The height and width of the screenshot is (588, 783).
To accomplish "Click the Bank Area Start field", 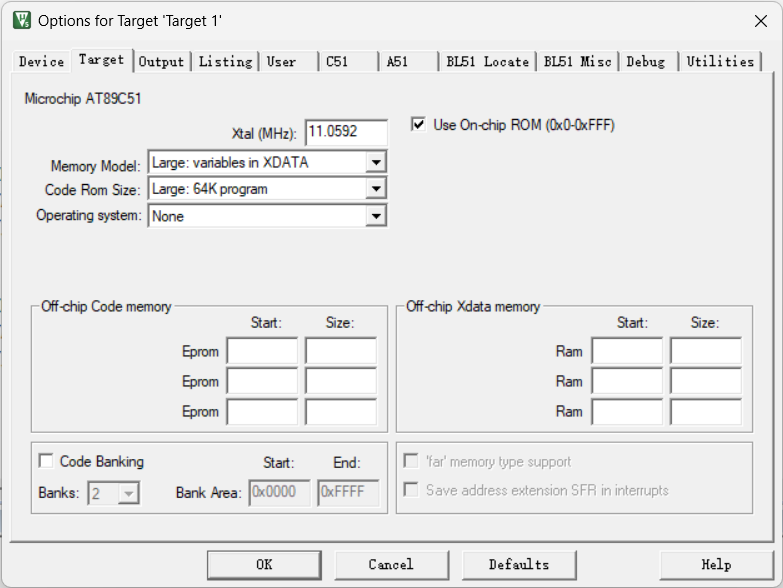I will (280, 493).
